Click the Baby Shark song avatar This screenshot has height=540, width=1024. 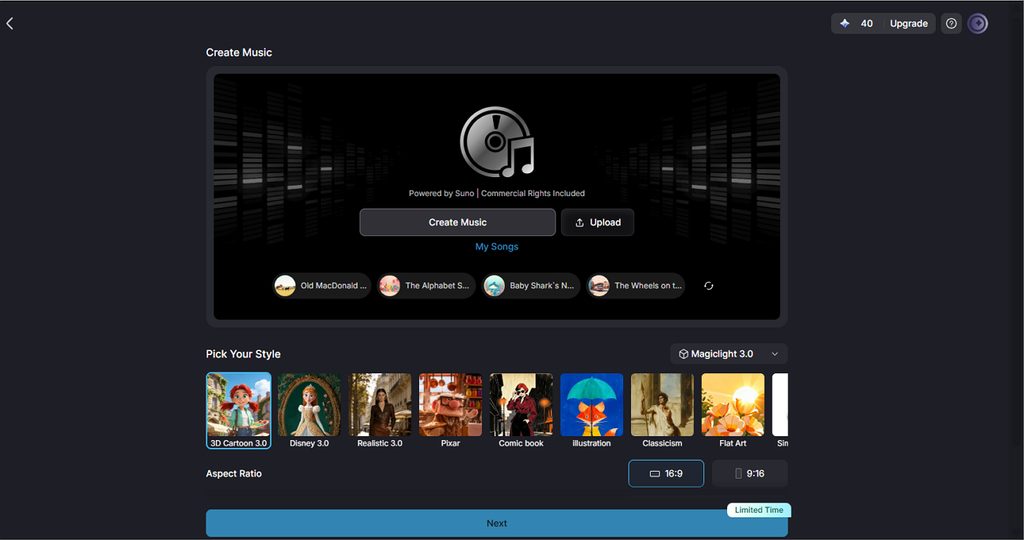494,286
